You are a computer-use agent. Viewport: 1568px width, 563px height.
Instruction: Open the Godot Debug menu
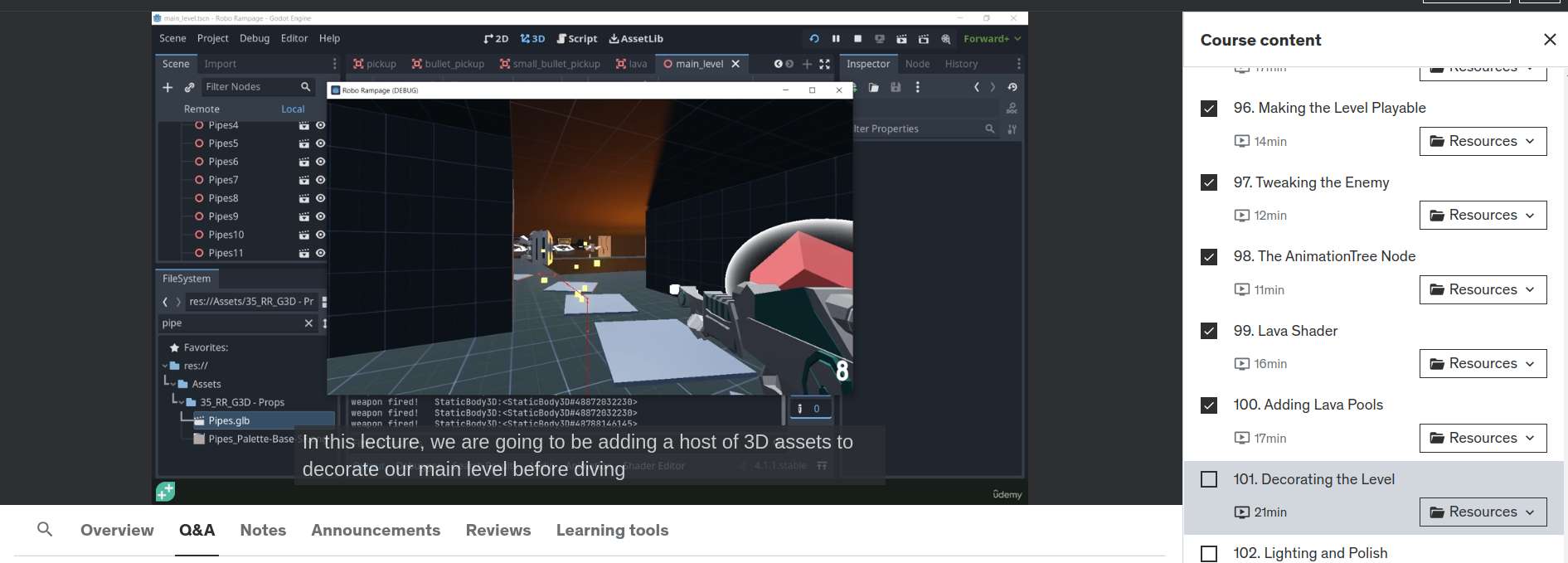[x=255, y=38]
